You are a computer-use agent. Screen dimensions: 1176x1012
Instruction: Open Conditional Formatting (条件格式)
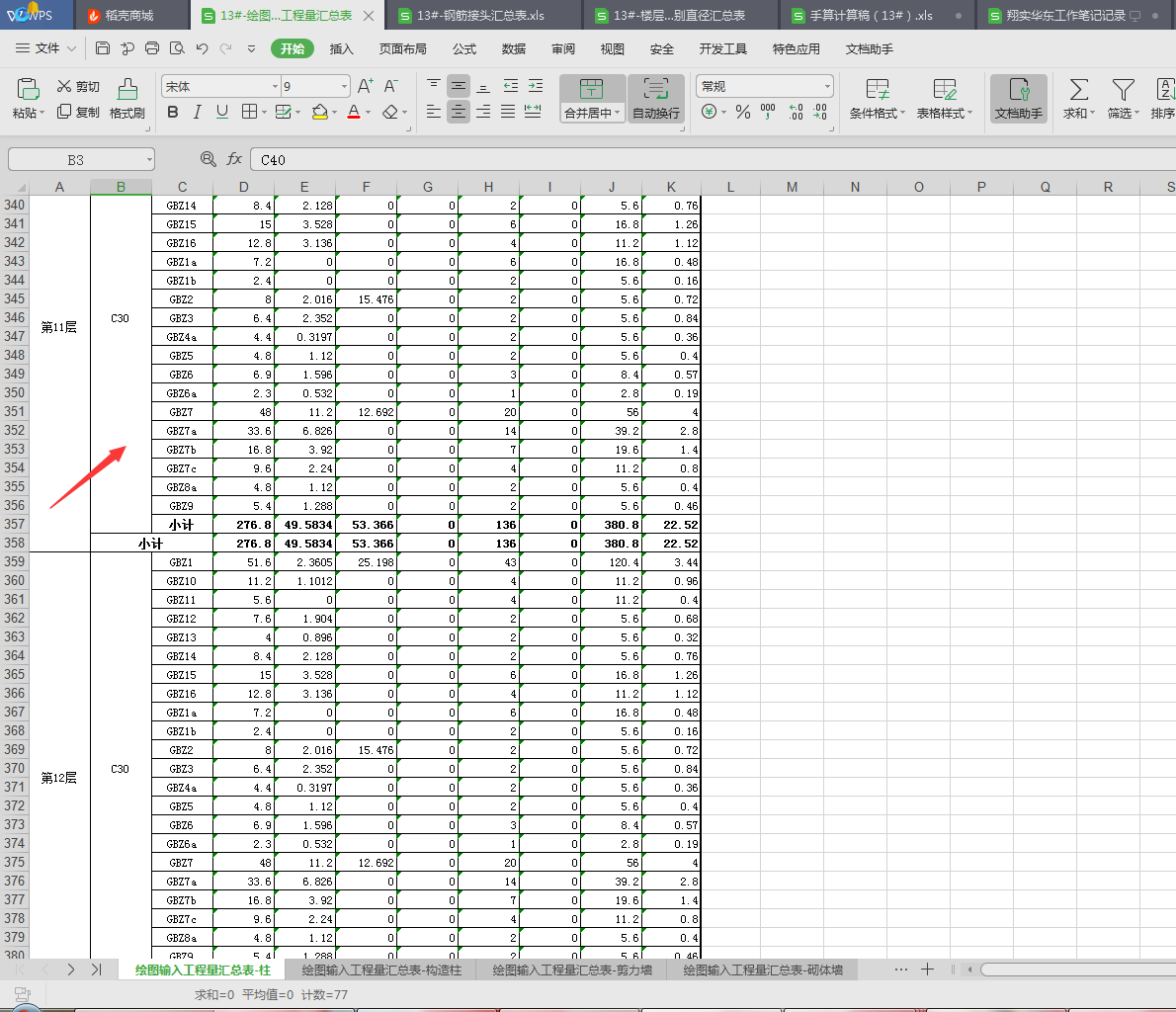[877, 99]
